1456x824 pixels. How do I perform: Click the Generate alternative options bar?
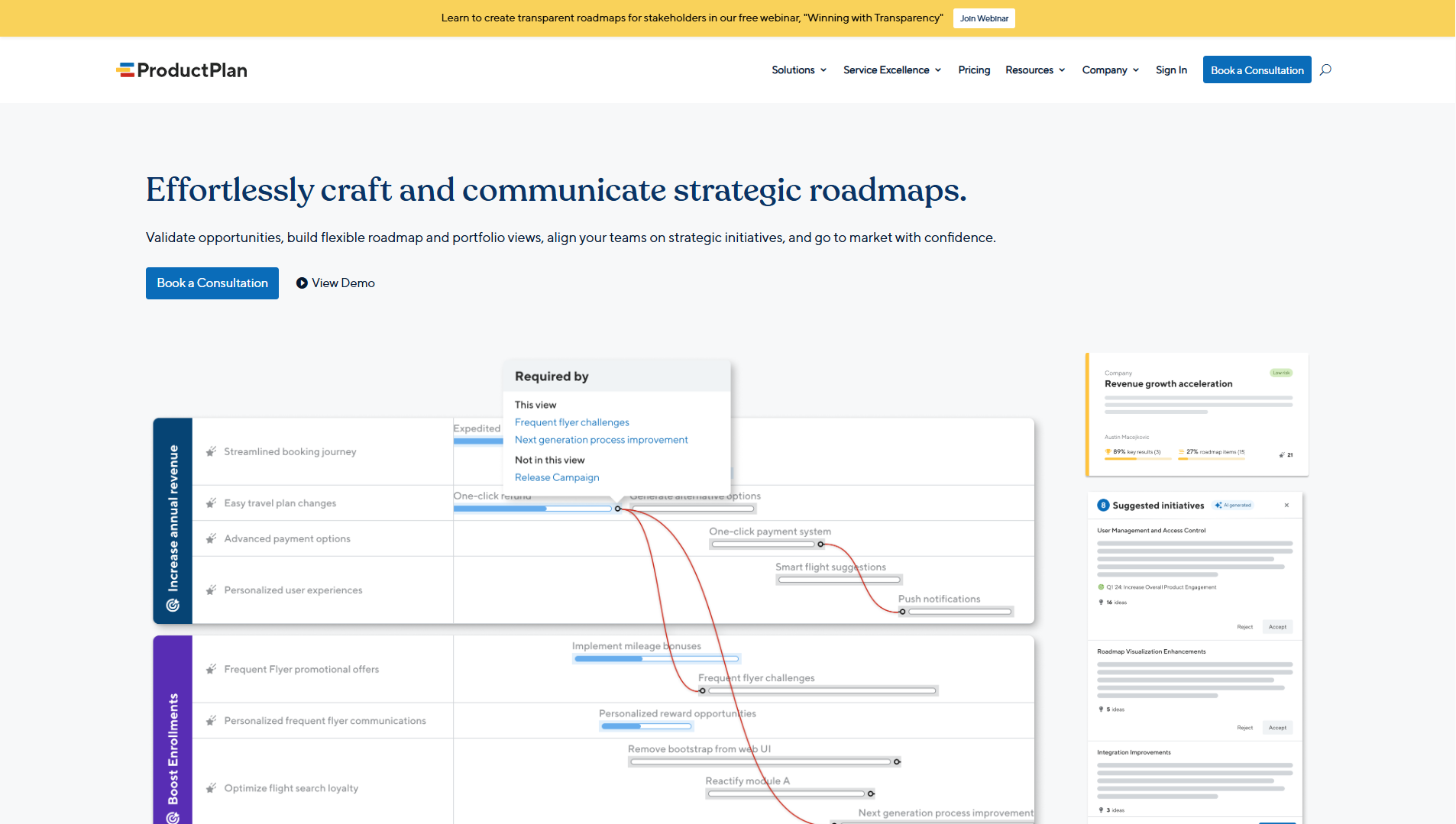point(693,509)
